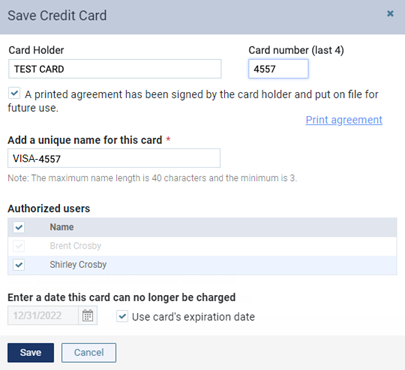Image resolution: width=405 pixels, height=370 pixels.
Task: Select the Card number last 4 field
Action: tap(278, 69)
